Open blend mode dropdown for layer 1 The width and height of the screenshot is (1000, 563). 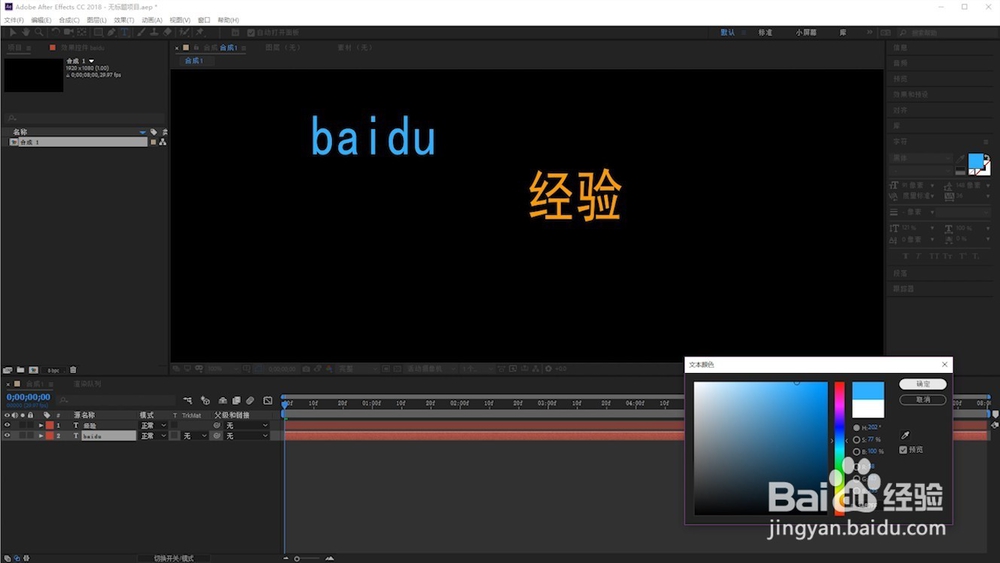[x=154, y=425]
